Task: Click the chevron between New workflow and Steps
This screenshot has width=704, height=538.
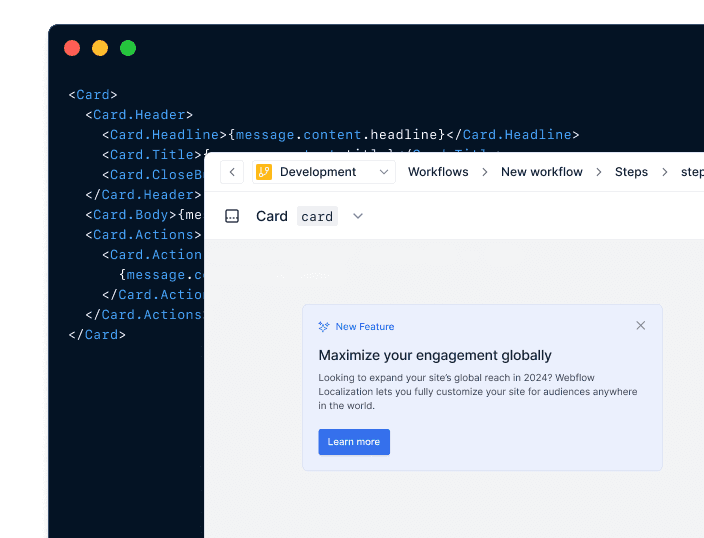Action: pyautogui.click(x=598, y=172)
